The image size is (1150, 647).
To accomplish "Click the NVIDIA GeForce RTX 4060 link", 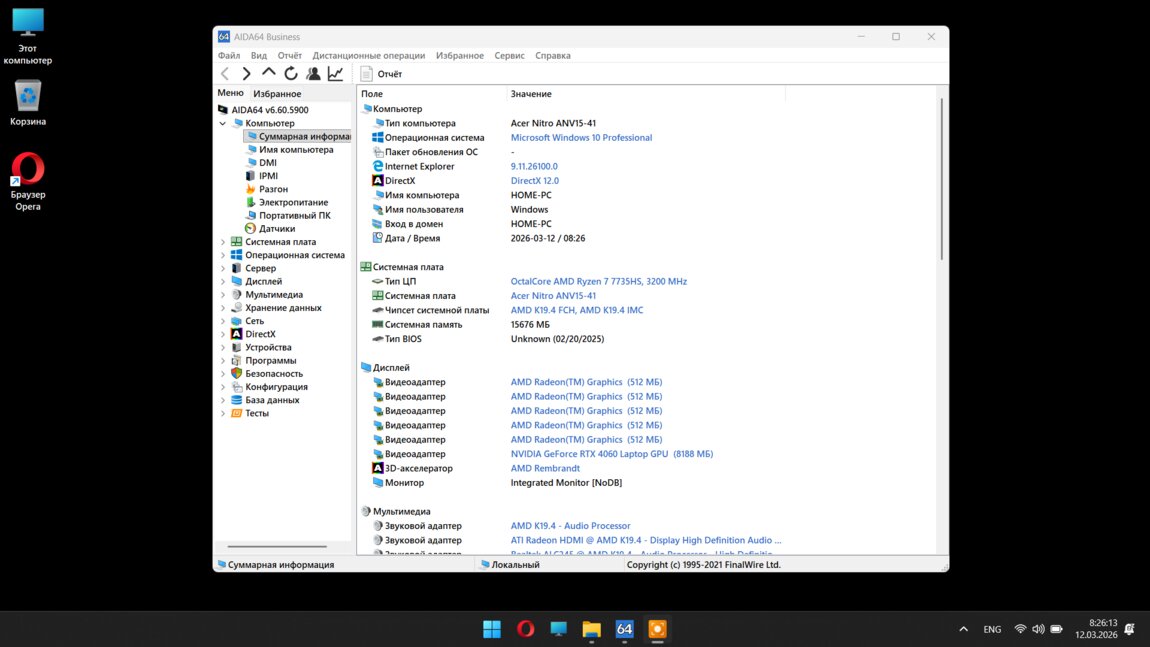I will coord(611,454).
